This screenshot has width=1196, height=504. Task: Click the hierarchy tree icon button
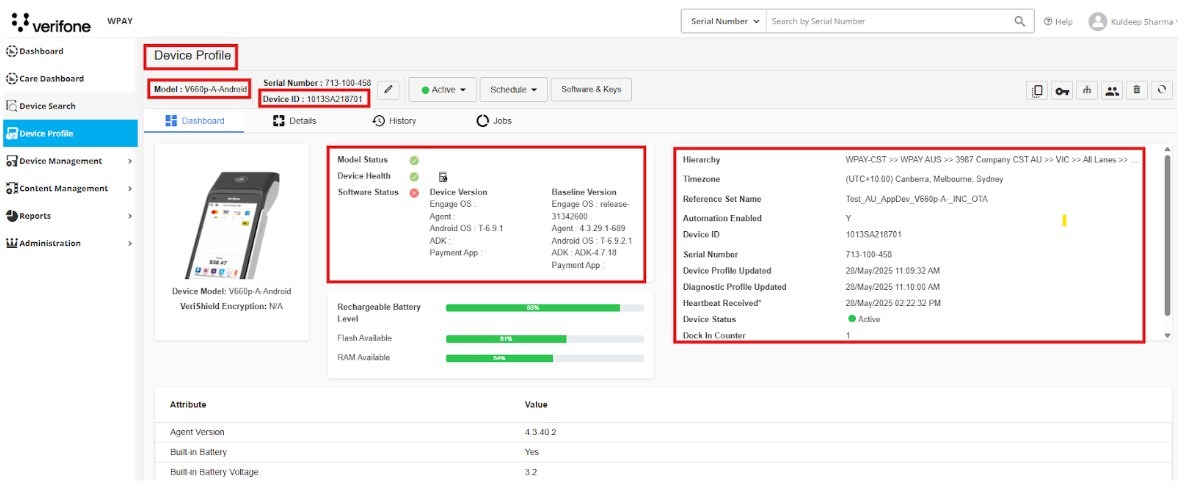[x=1087, y=90]
